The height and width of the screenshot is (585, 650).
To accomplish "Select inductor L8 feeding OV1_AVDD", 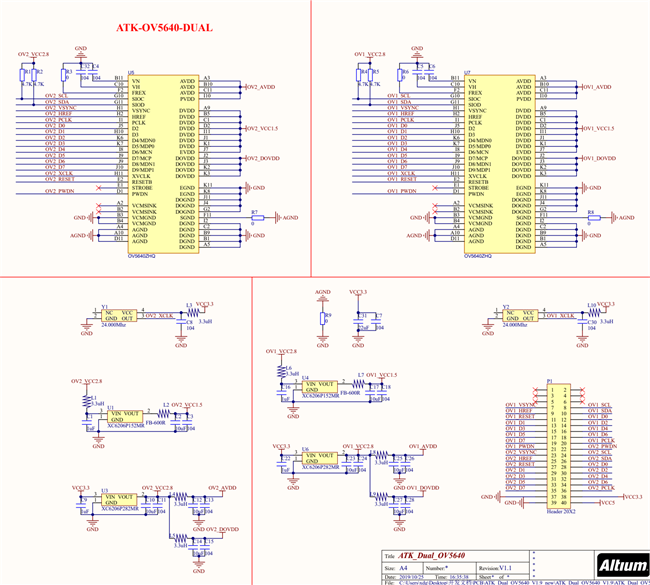I will click(381, 455).
